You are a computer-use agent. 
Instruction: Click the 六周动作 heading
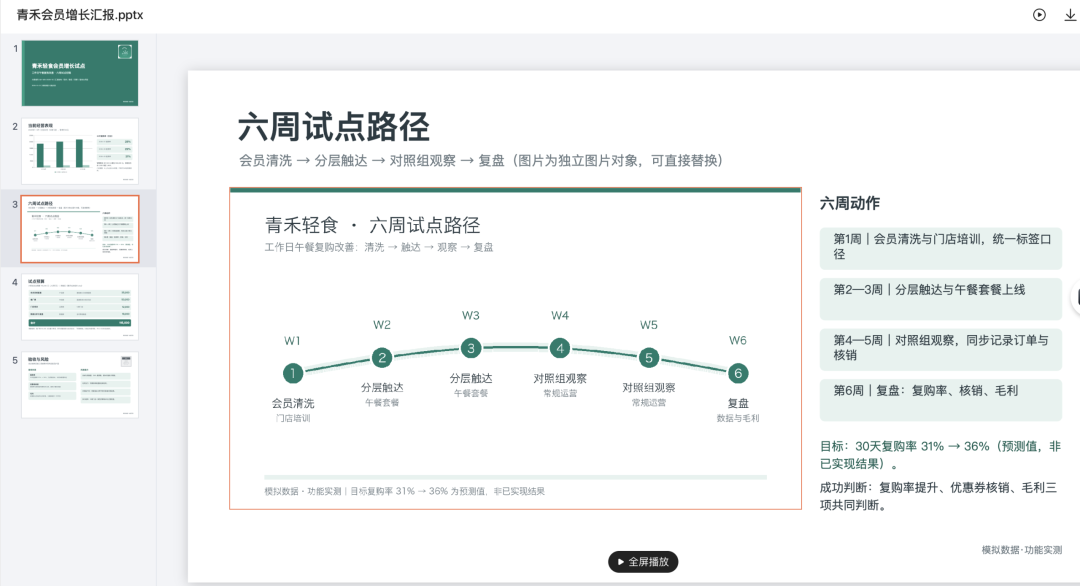(x=849, y=204)
